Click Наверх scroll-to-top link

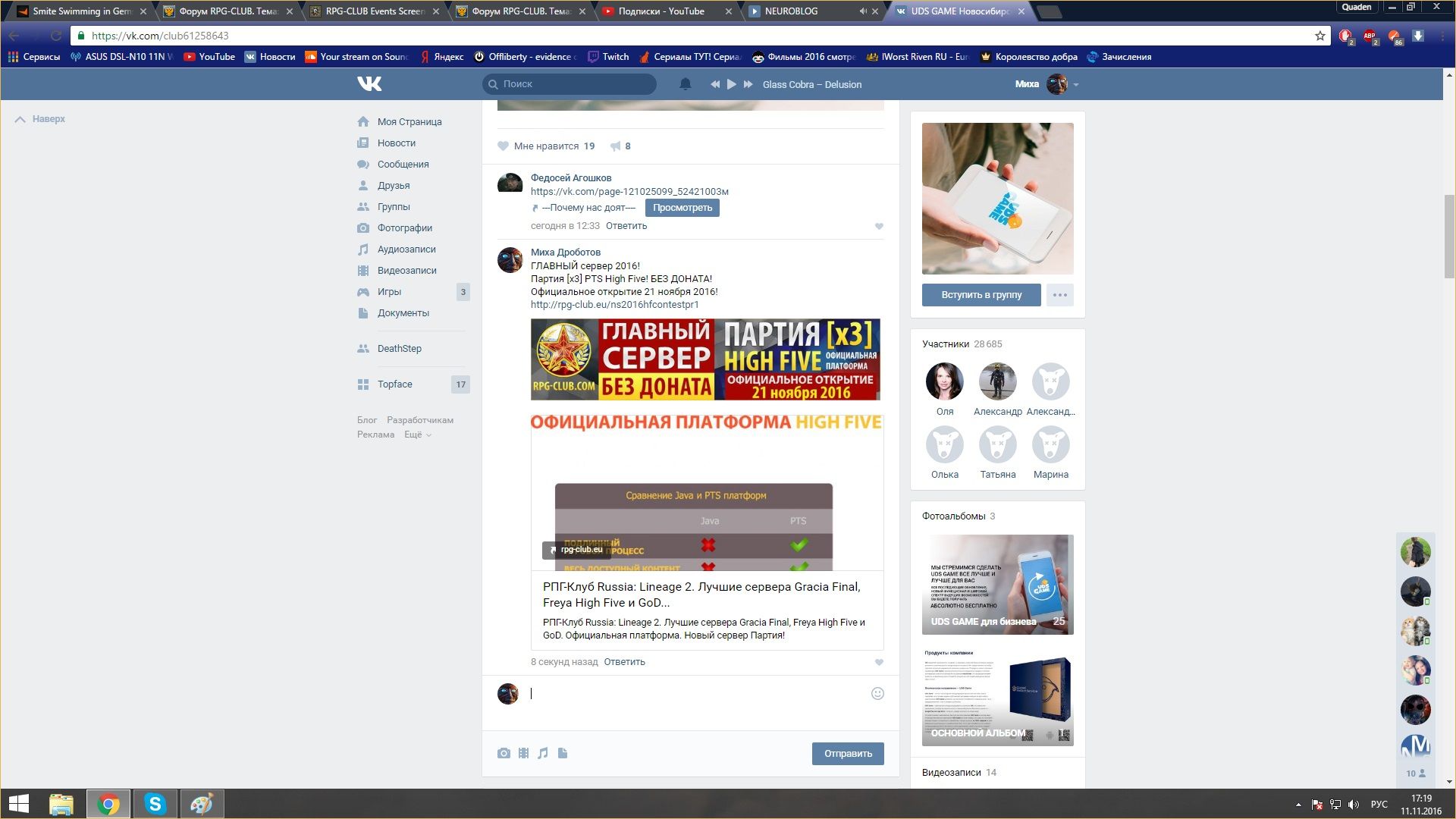(41, 119)
